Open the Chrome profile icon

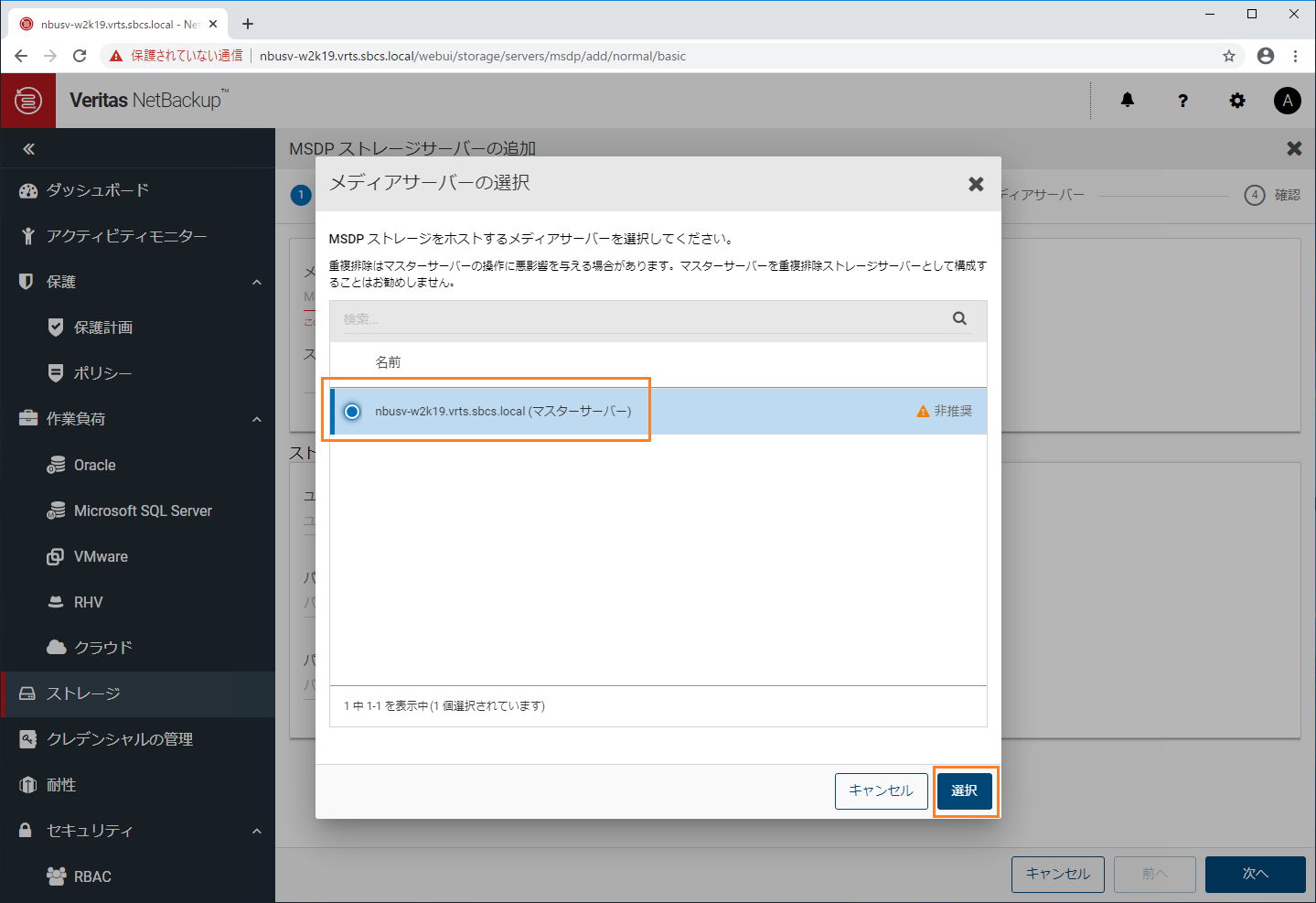tap(1266, 56)
